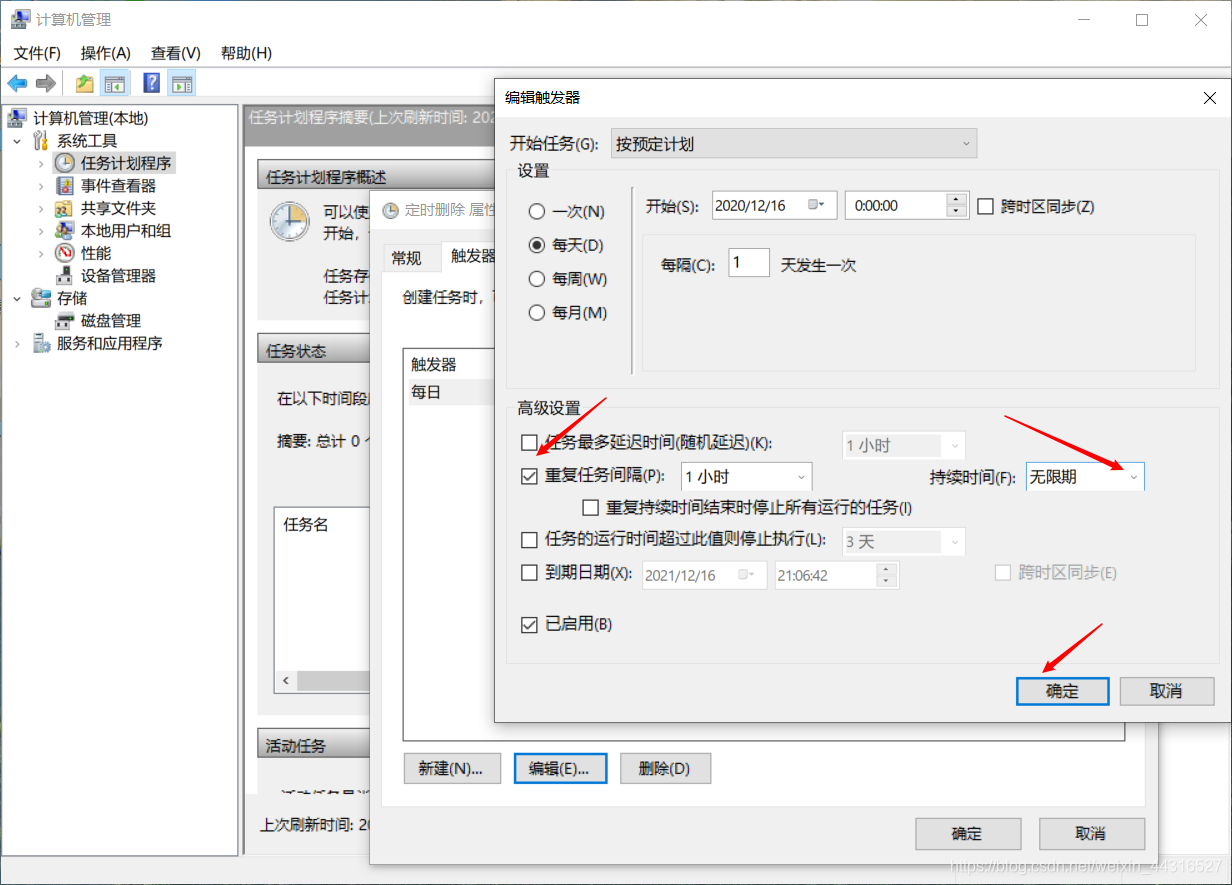Click the blue Help question mark icon
Viewport: 1232px width, 885px height.
tap(152, 83)
